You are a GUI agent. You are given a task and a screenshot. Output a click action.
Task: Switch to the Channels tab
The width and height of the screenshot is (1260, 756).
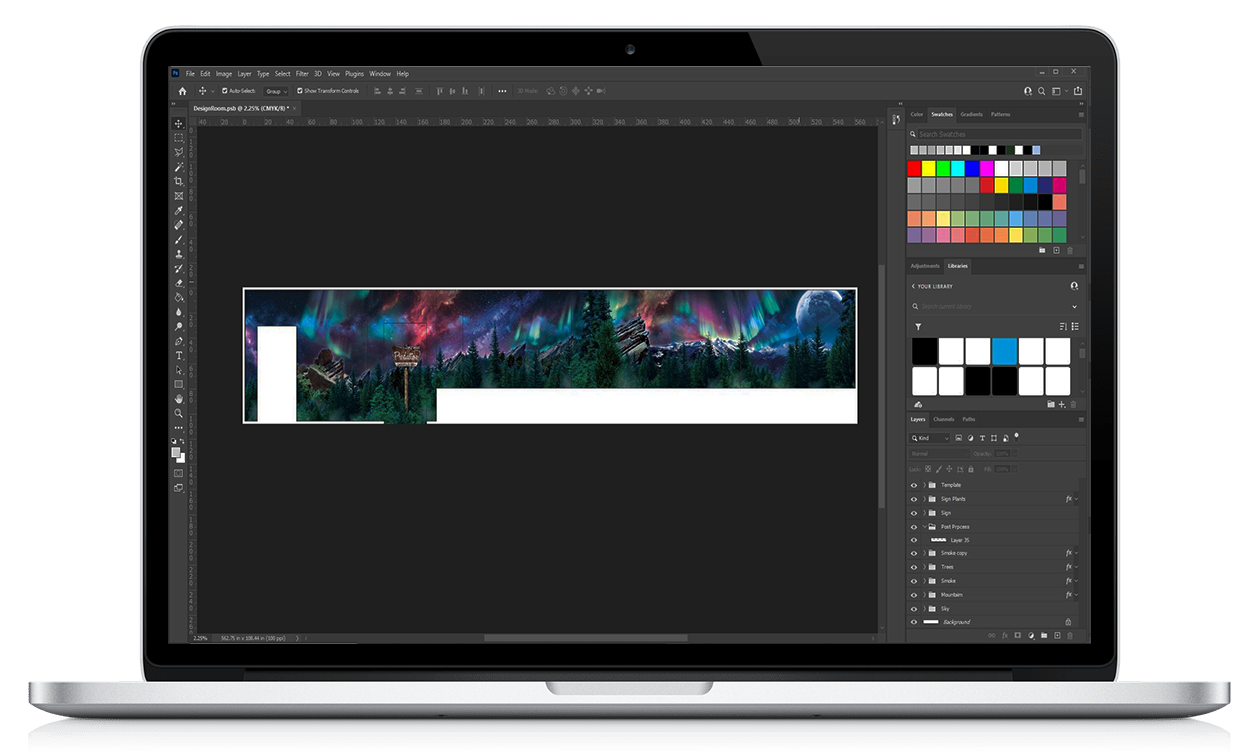click(943, 419)
